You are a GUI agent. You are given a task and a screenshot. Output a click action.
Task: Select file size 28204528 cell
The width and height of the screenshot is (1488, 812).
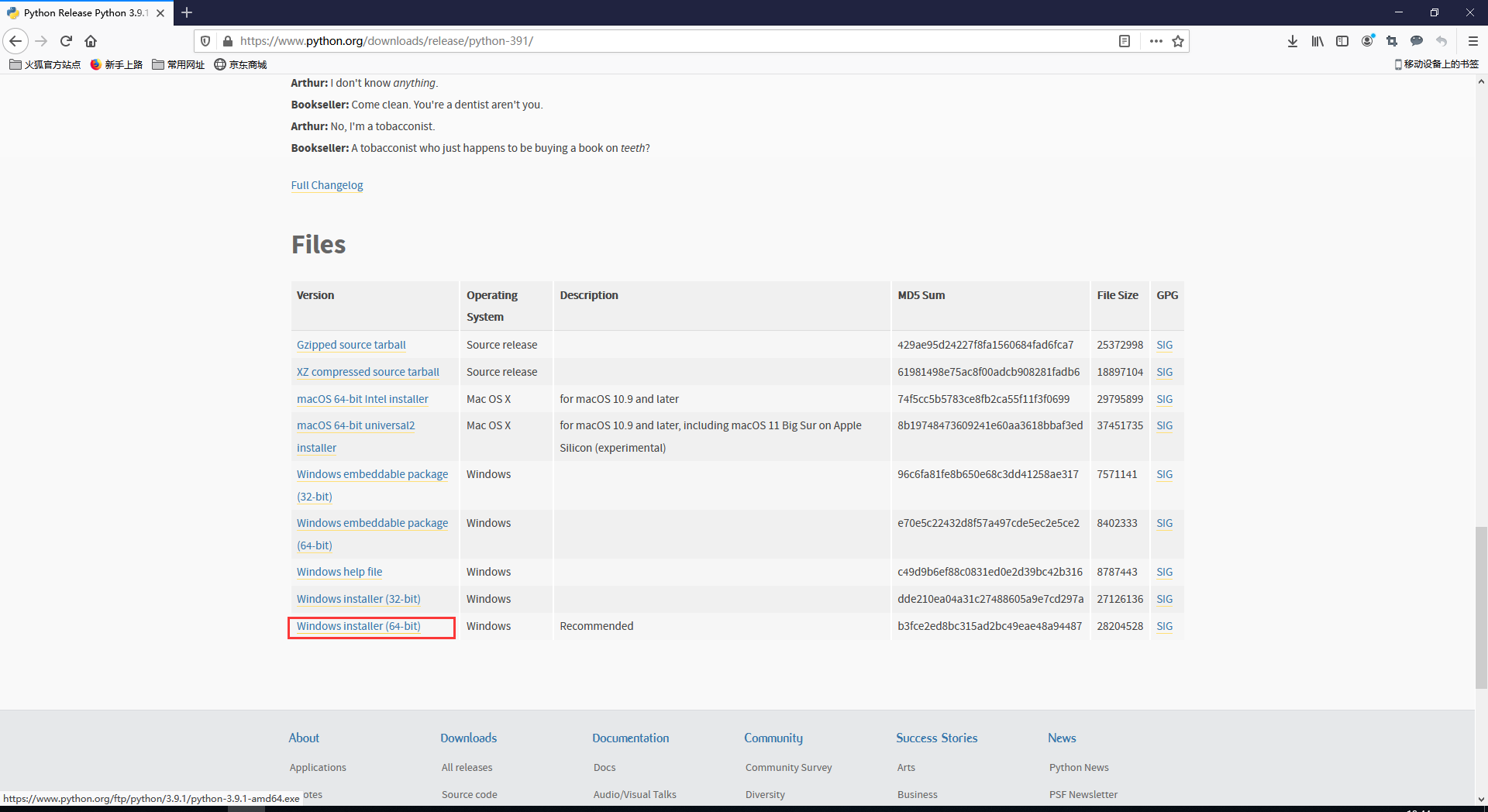click(1120, 626)
